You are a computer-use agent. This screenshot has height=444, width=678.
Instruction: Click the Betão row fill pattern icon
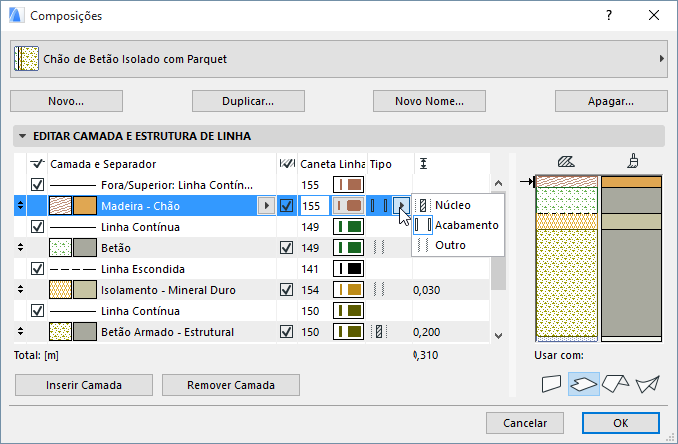point(61,248)
